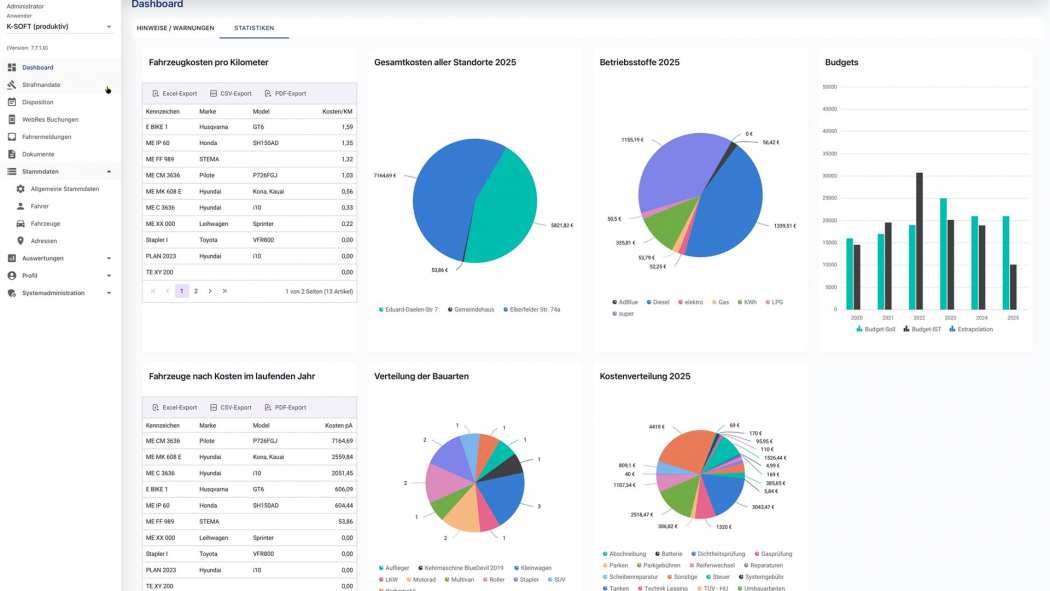
Task: Click PDF-Export in Fahrzeuge nach Kosten table
Action: (285, 408)
